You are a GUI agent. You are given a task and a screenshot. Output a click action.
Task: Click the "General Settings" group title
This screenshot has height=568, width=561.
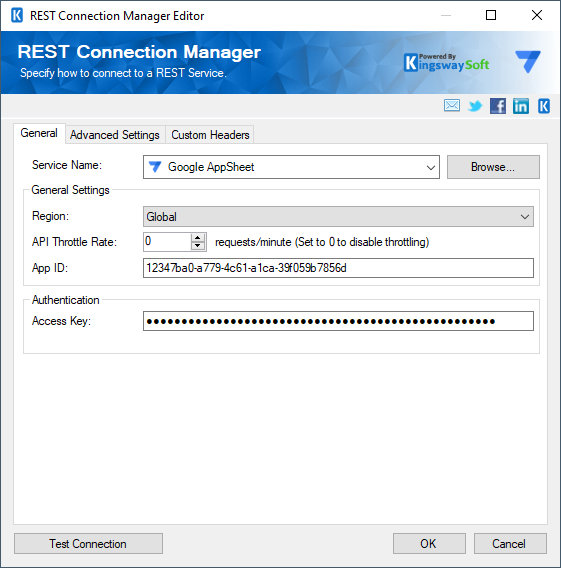coord(70,190)
